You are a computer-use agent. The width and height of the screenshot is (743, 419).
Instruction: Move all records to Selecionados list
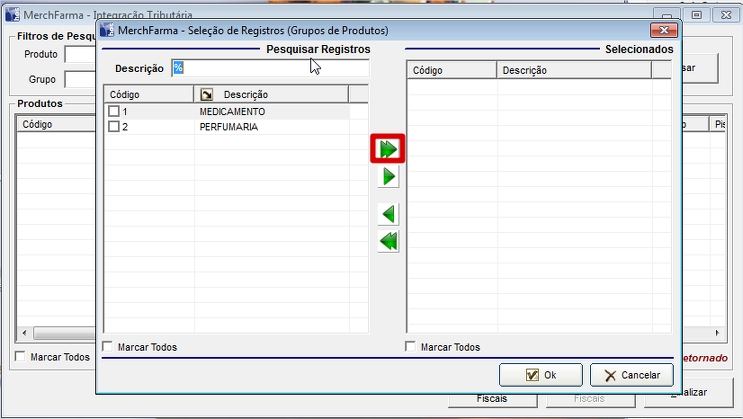[x=388, y=149]
